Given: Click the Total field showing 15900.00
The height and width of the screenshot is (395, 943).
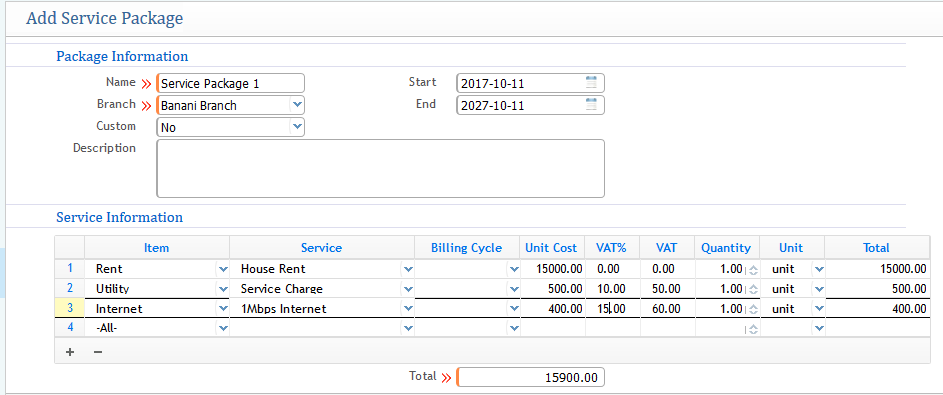Looking at the screenshot, I should 530,378.
